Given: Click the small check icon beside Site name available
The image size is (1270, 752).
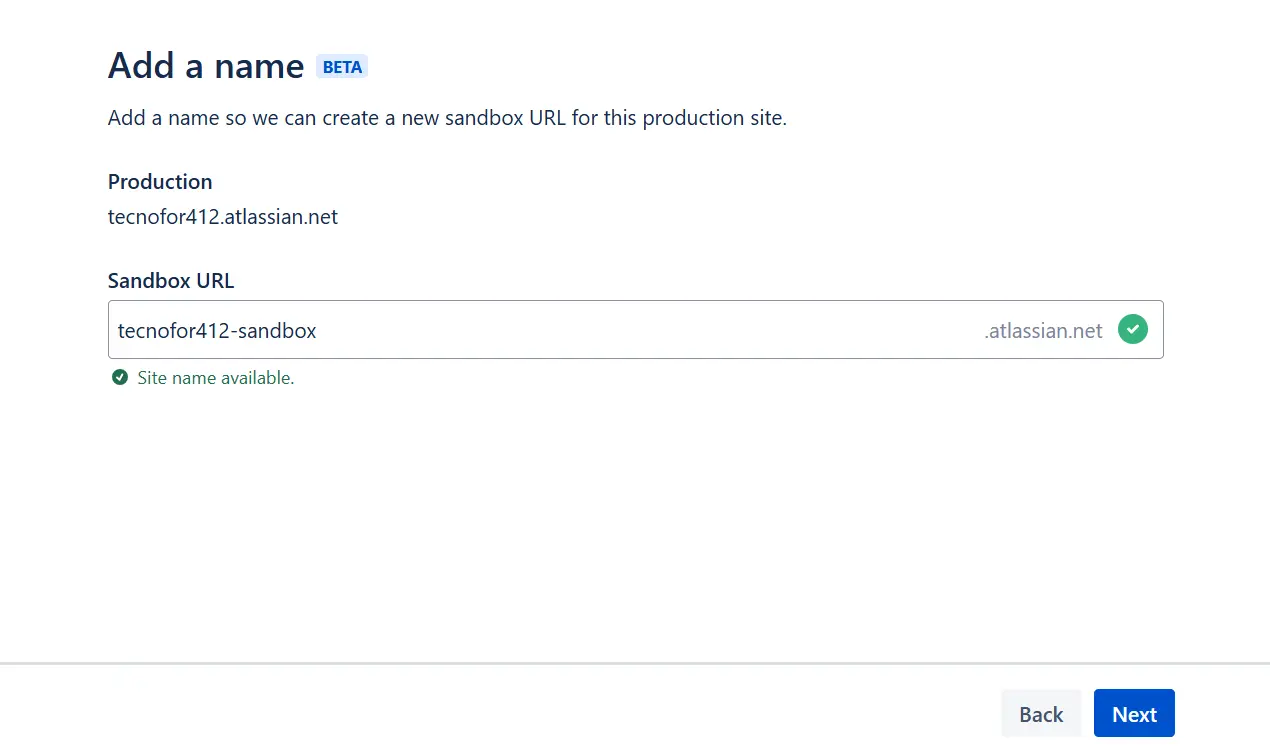Looking at the screenshot, I should pyautogui.click(x=120, y=377).
